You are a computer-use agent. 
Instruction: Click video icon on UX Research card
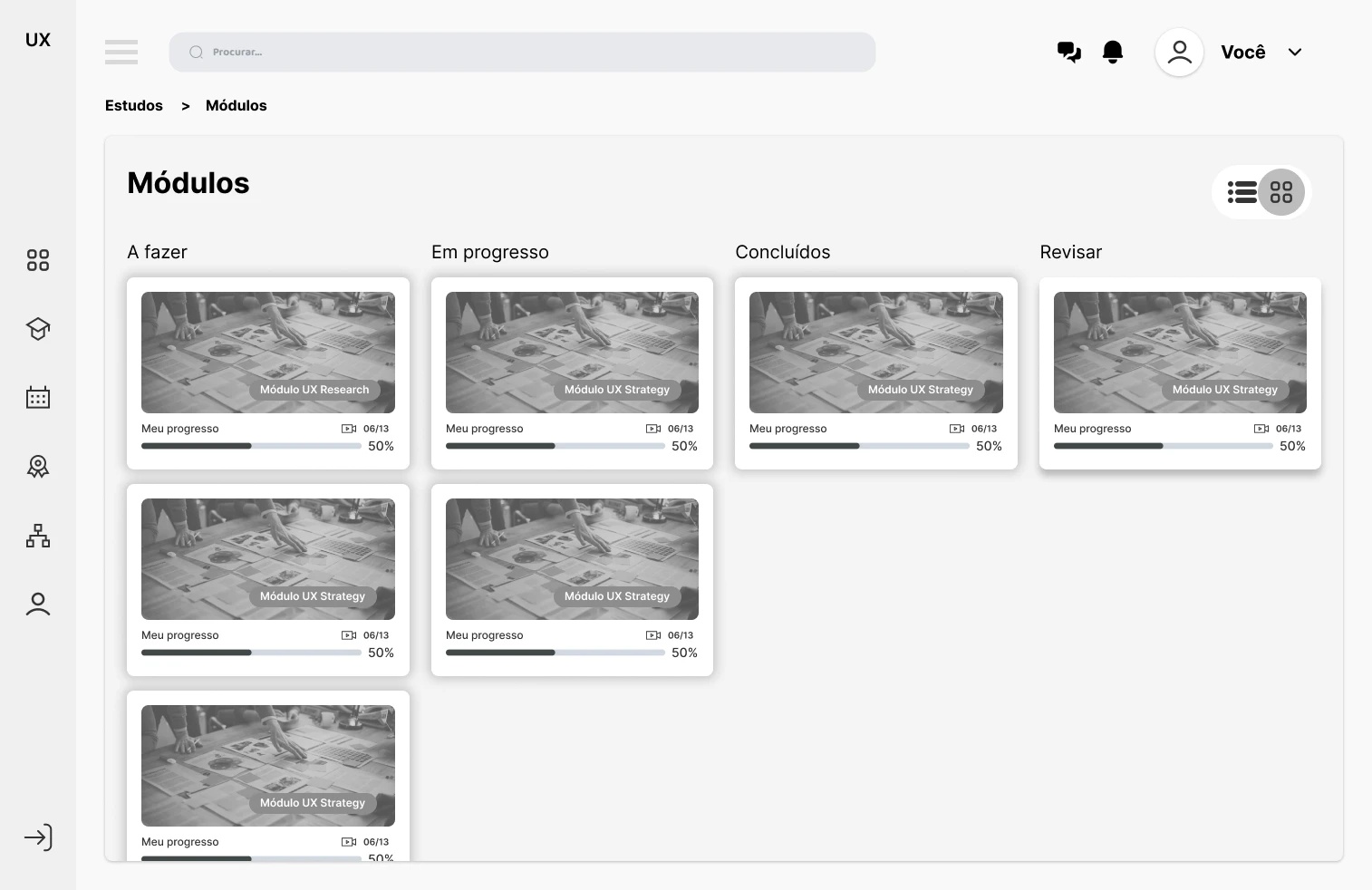349,429
